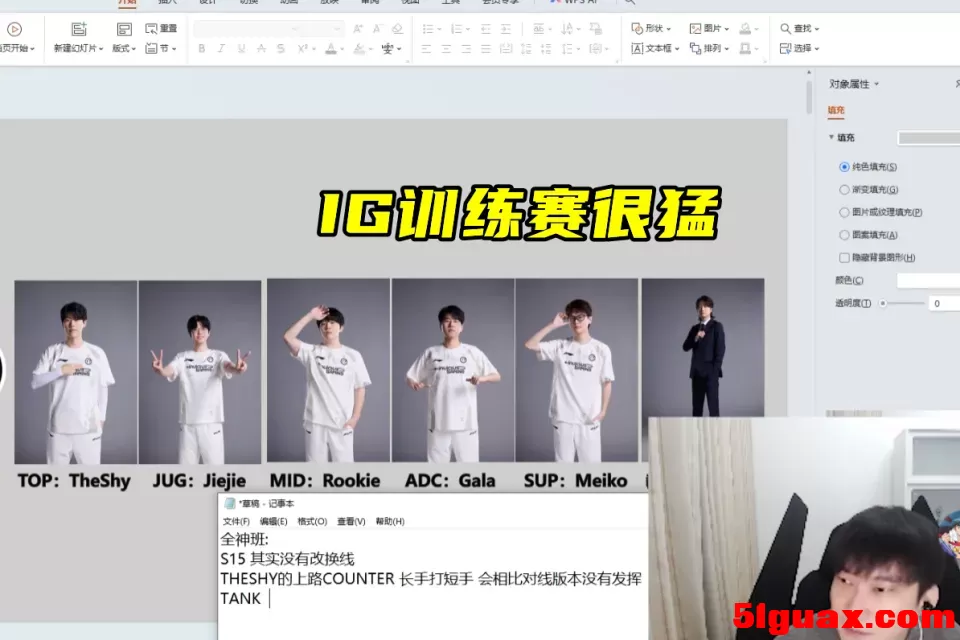Open the New Slide (新建幻灯片) dropdown arrow
The image size is (960, 640).
(101, 49)
